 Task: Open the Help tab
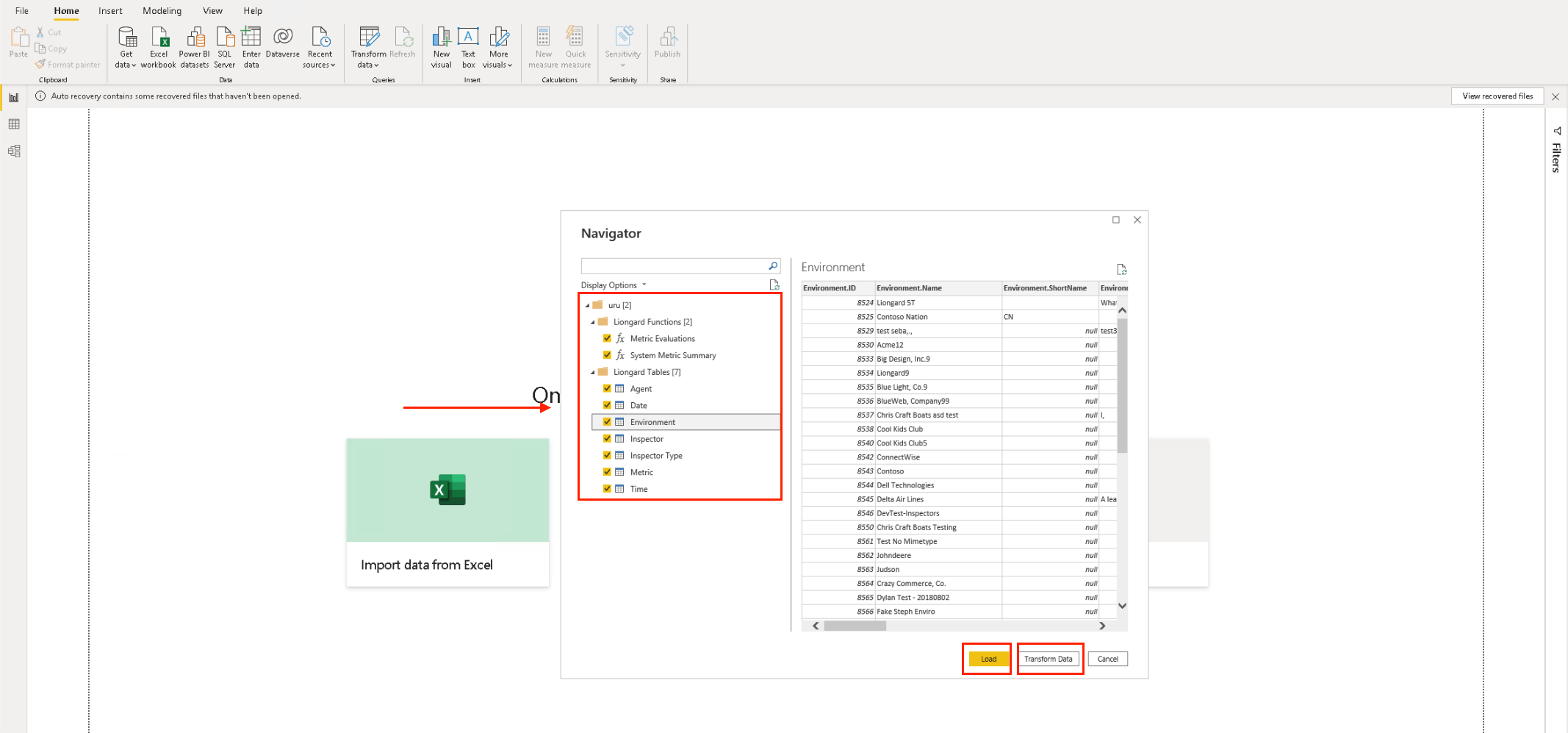click(x=253, y=11)
